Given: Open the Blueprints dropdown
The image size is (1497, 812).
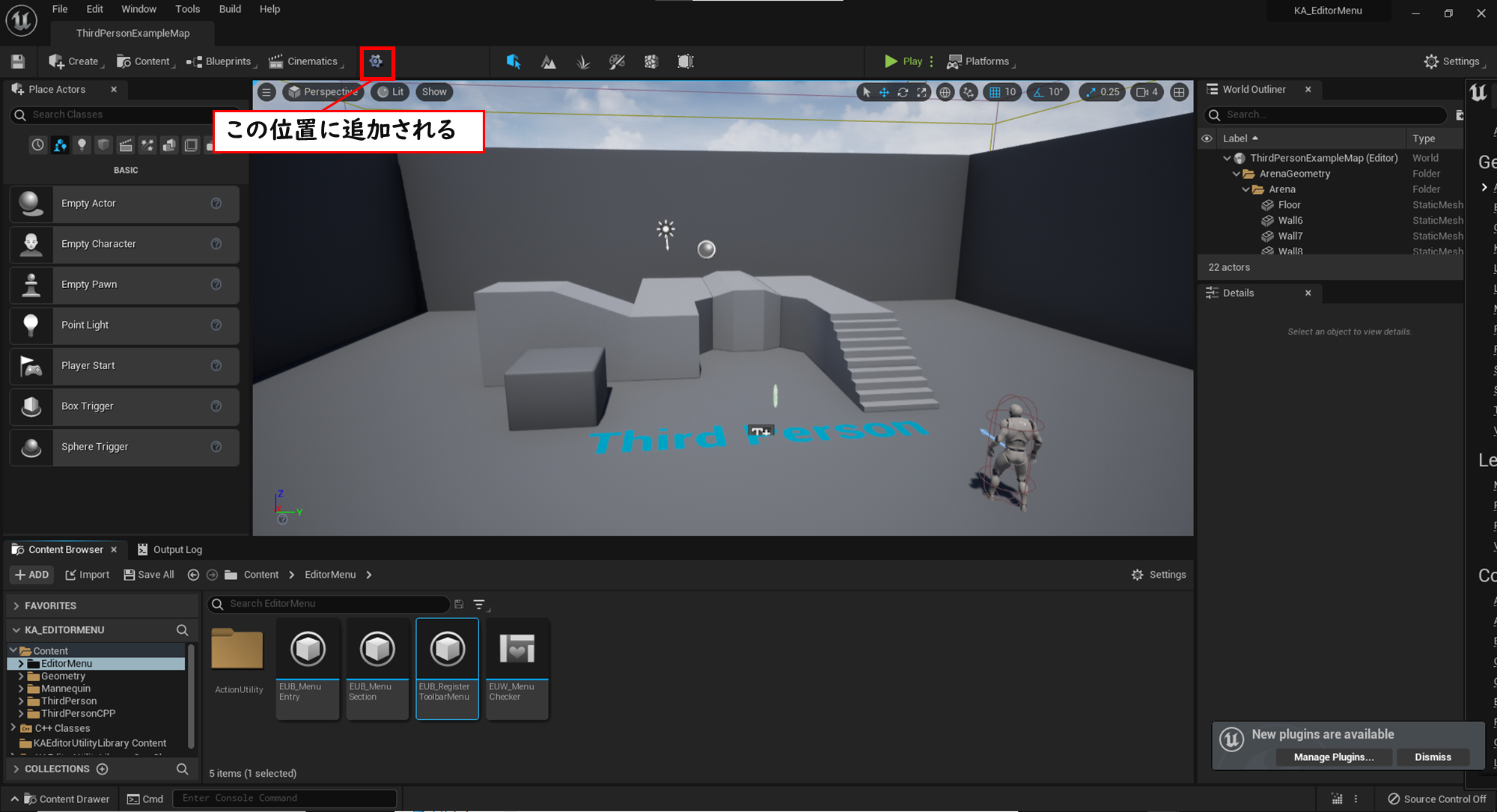Looking at the screenshot, I should 220,61.
